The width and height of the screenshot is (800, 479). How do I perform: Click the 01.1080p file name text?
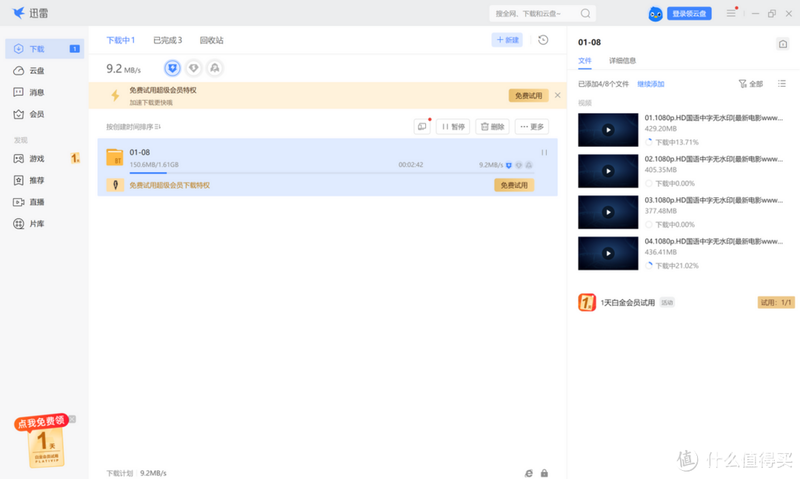[713, 118]
